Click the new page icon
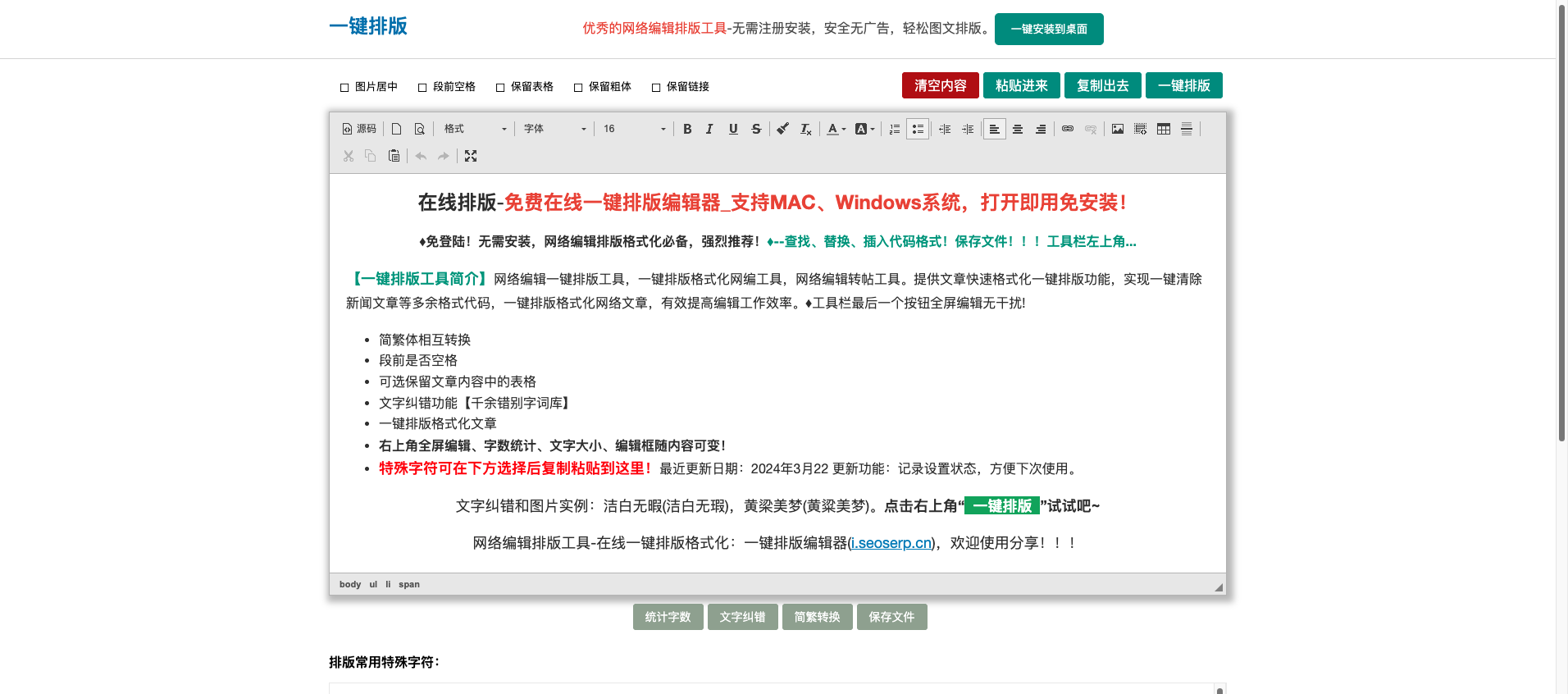The width and height of the screenshot is (1568, 694). tap(397, 129)
